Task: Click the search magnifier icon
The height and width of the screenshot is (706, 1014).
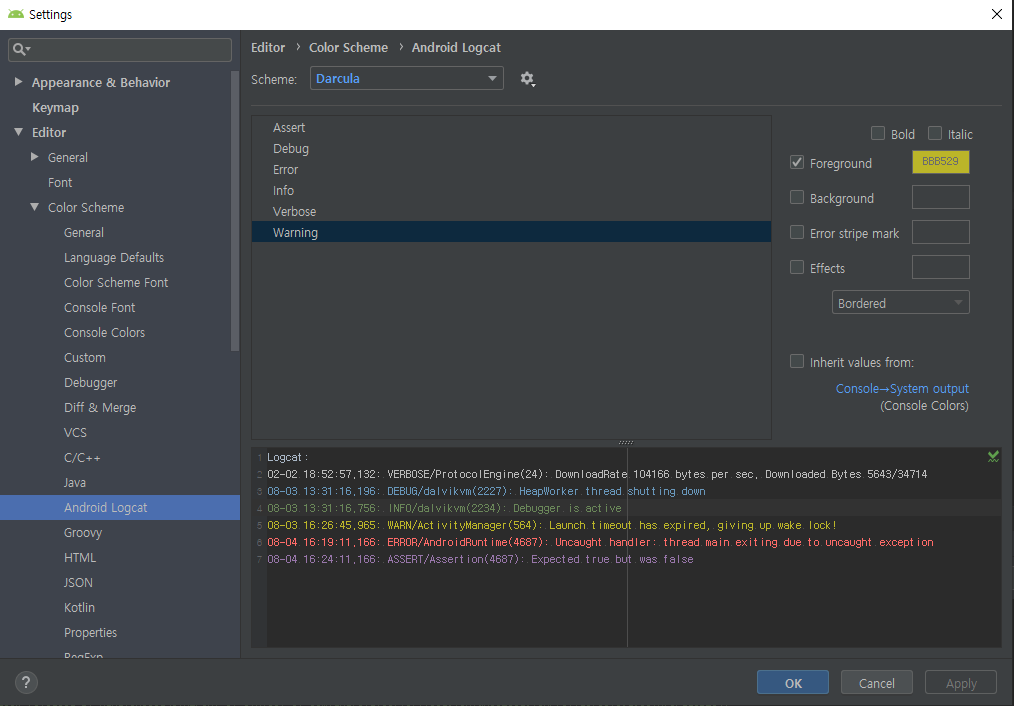Action: (21, 49)
